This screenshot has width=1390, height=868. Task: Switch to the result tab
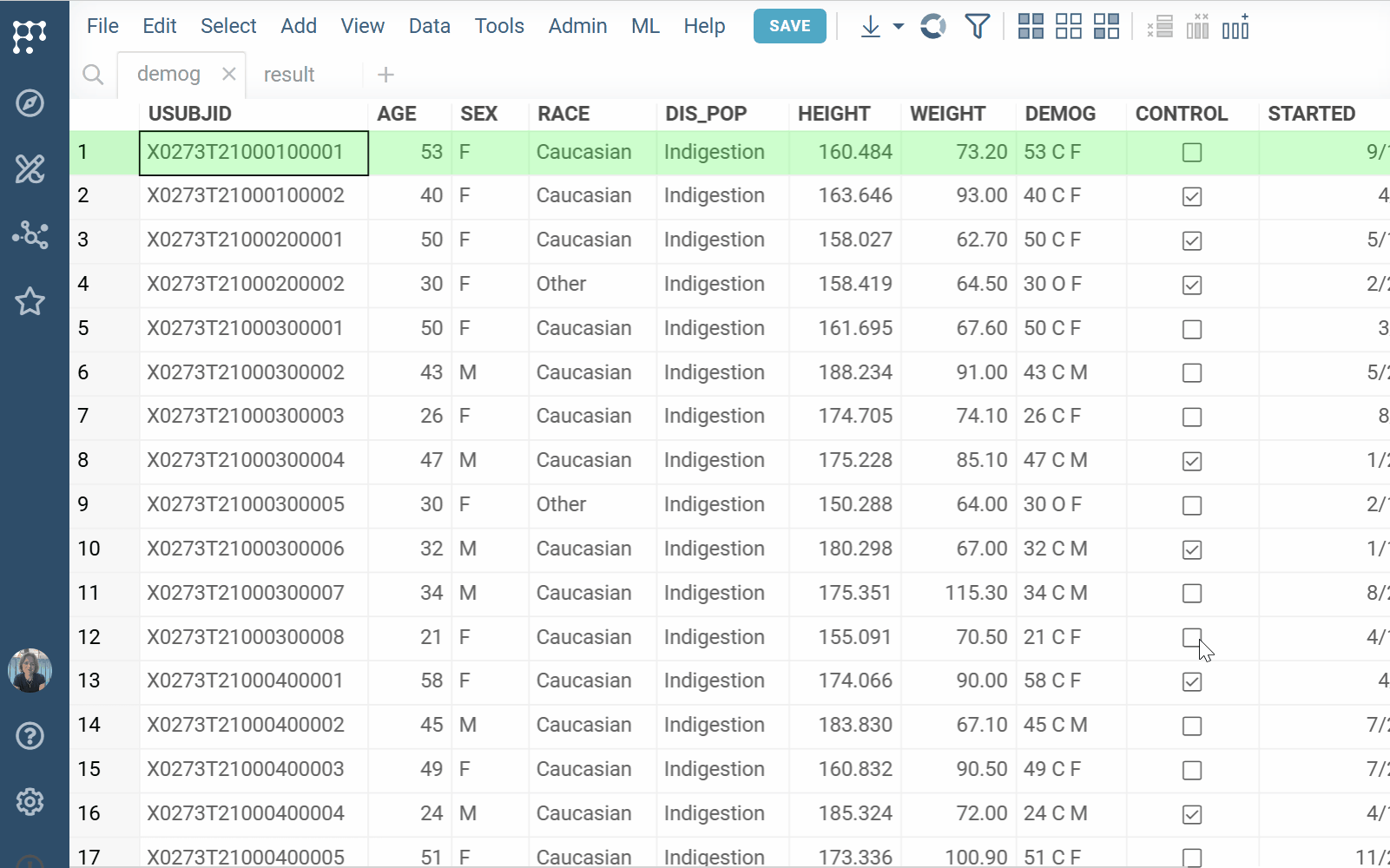coord(288,74)
